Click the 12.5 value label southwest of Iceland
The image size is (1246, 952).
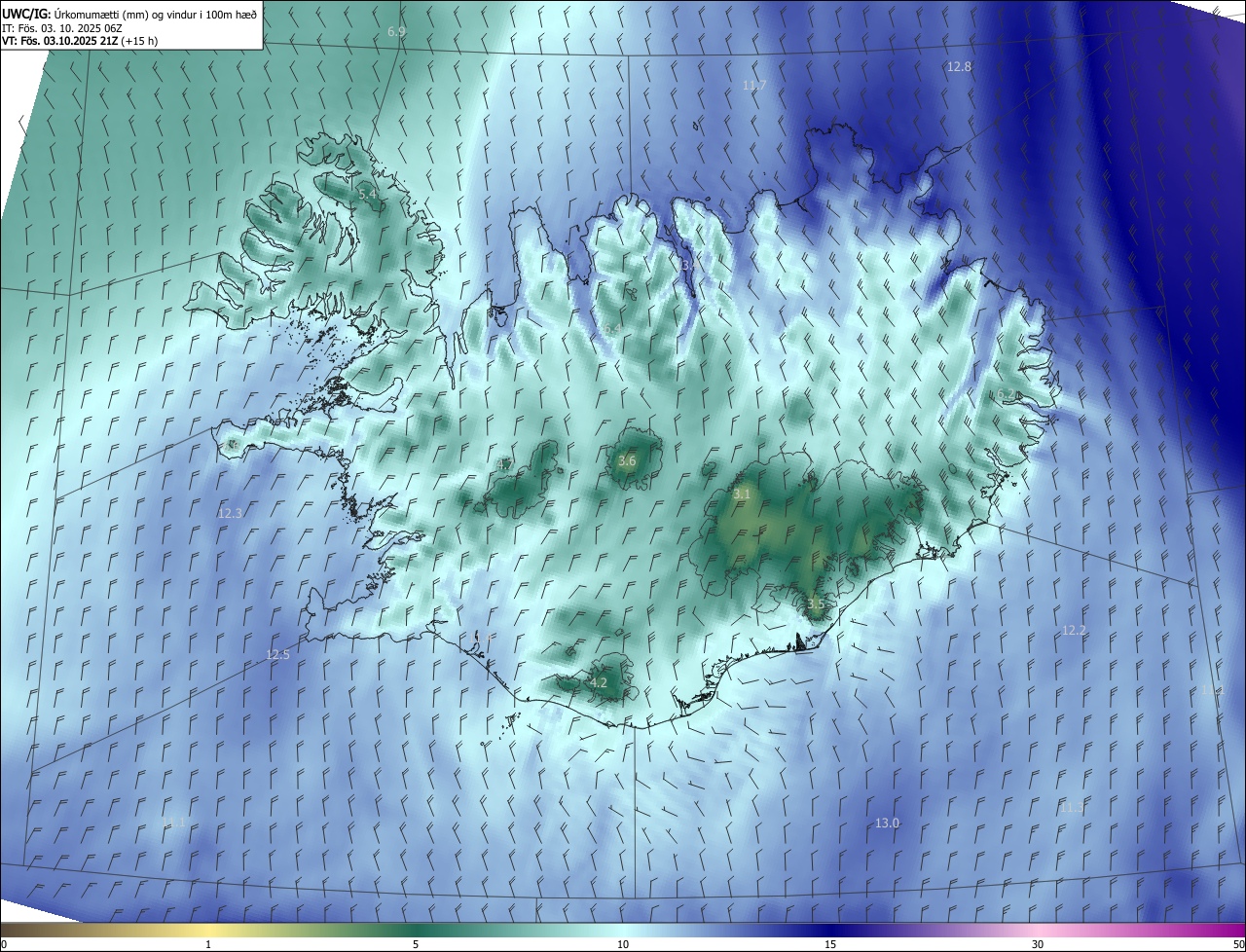click(x=277, y=655)
